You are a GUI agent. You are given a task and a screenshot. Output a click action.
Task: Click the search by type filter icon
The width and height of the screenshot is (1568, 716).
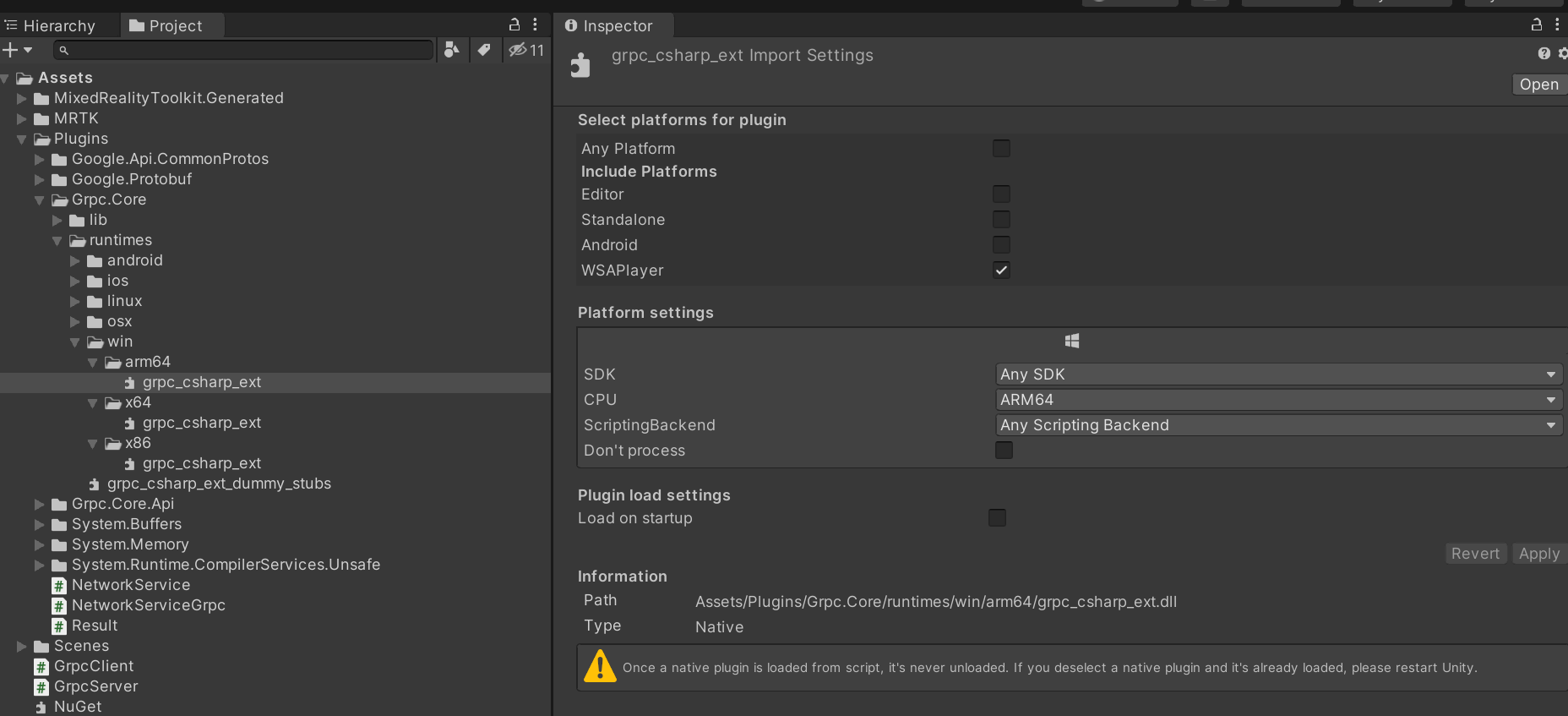[x=452, y=50]
